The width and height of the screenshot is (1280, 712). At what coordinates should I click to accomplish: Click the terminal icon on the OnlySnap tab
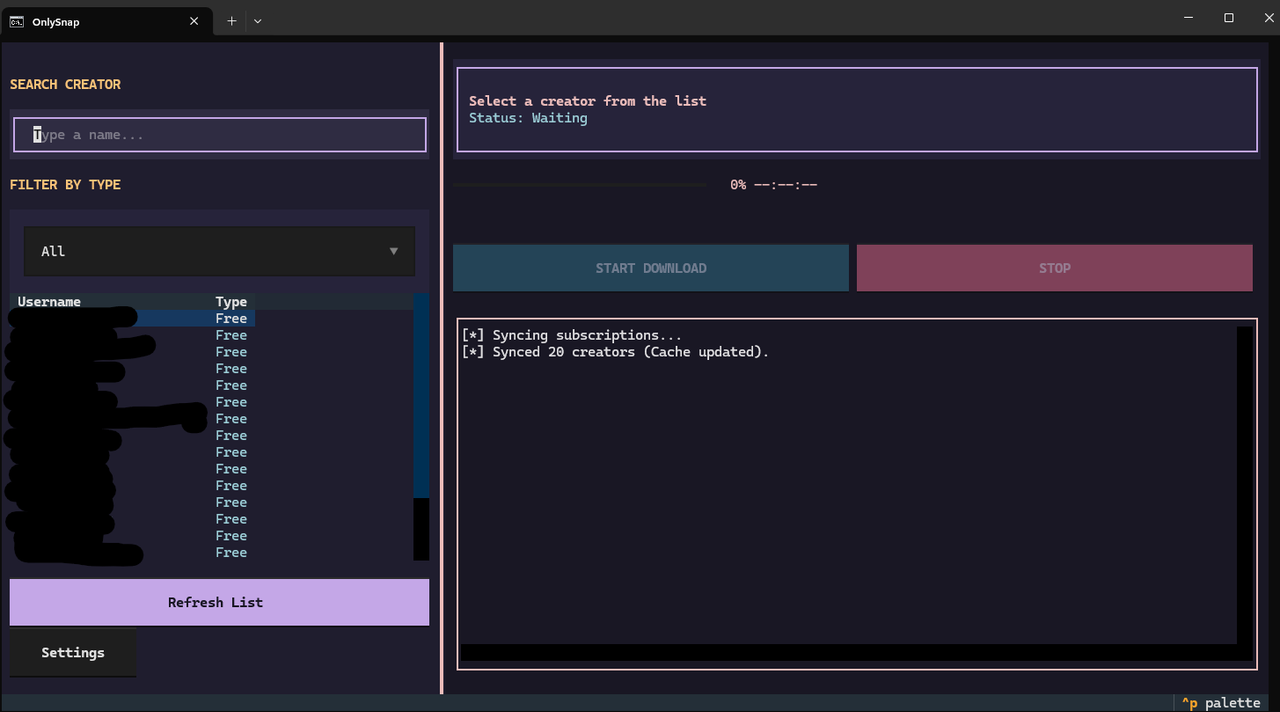coord(17,21)
